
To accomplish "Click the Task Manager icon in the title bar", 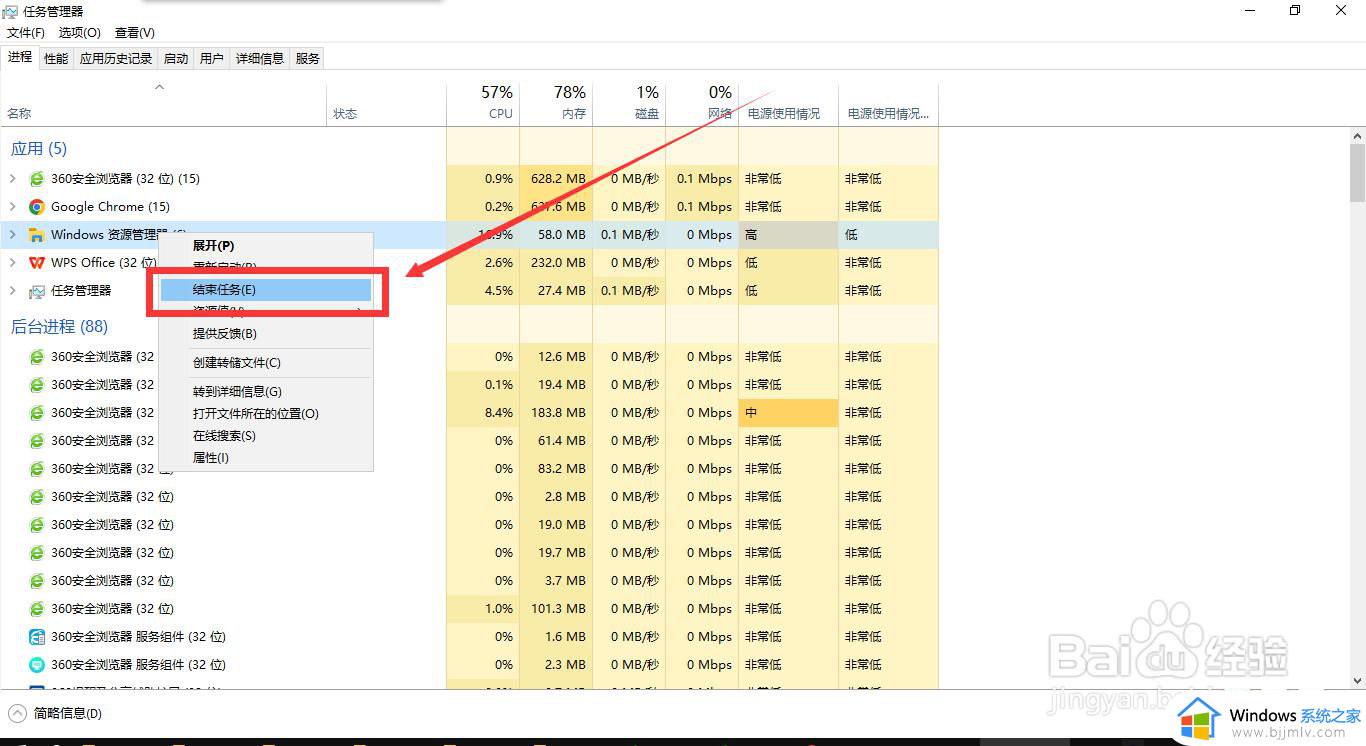I will (x=11, y=11).
